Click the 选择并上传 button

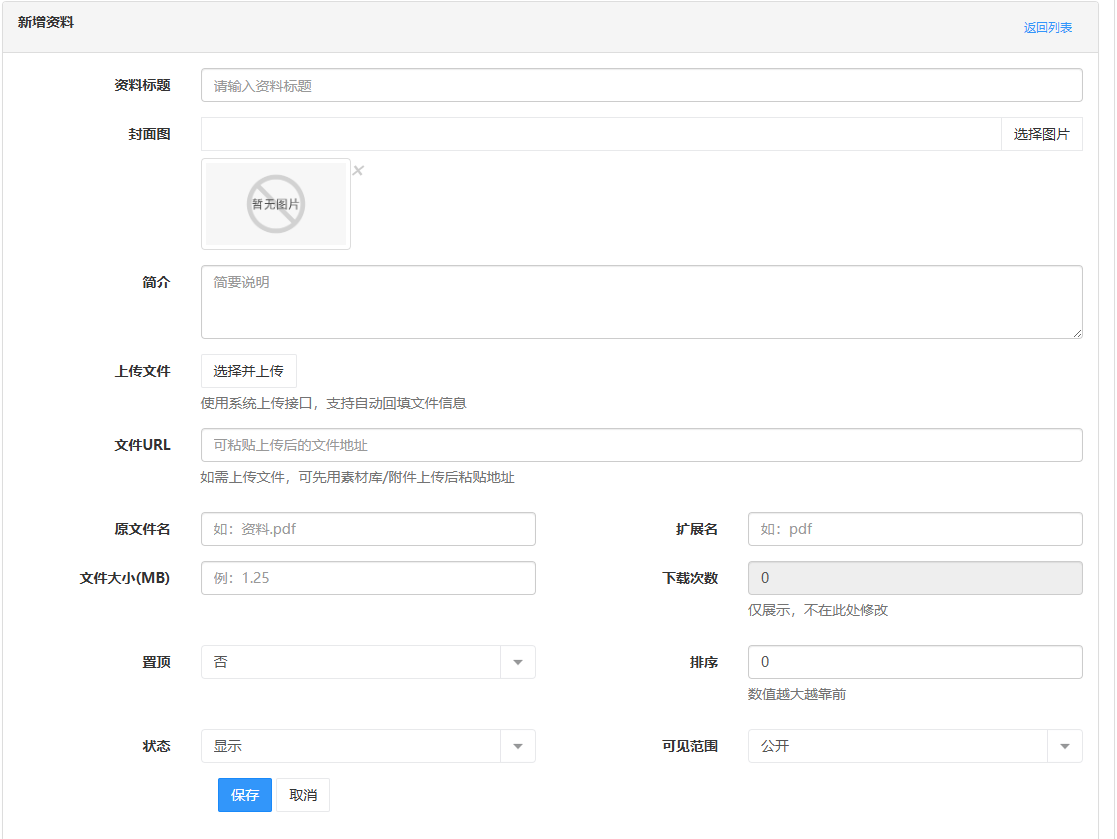pyautogui.click(x=249, y=370)
